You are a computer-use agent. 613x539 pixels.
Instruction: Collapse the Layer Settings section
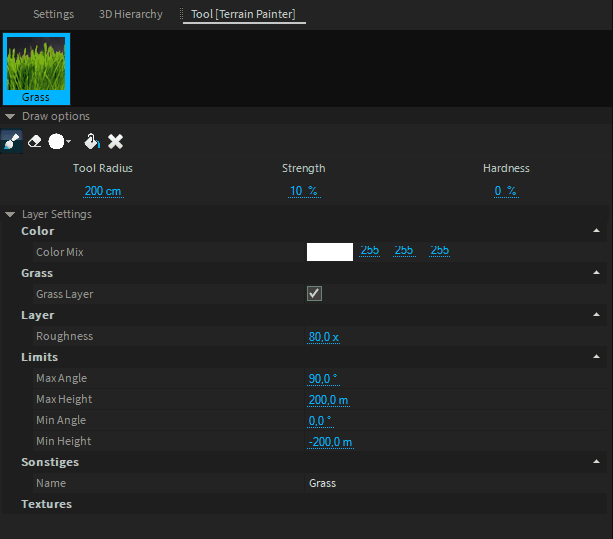click(10, 215)
